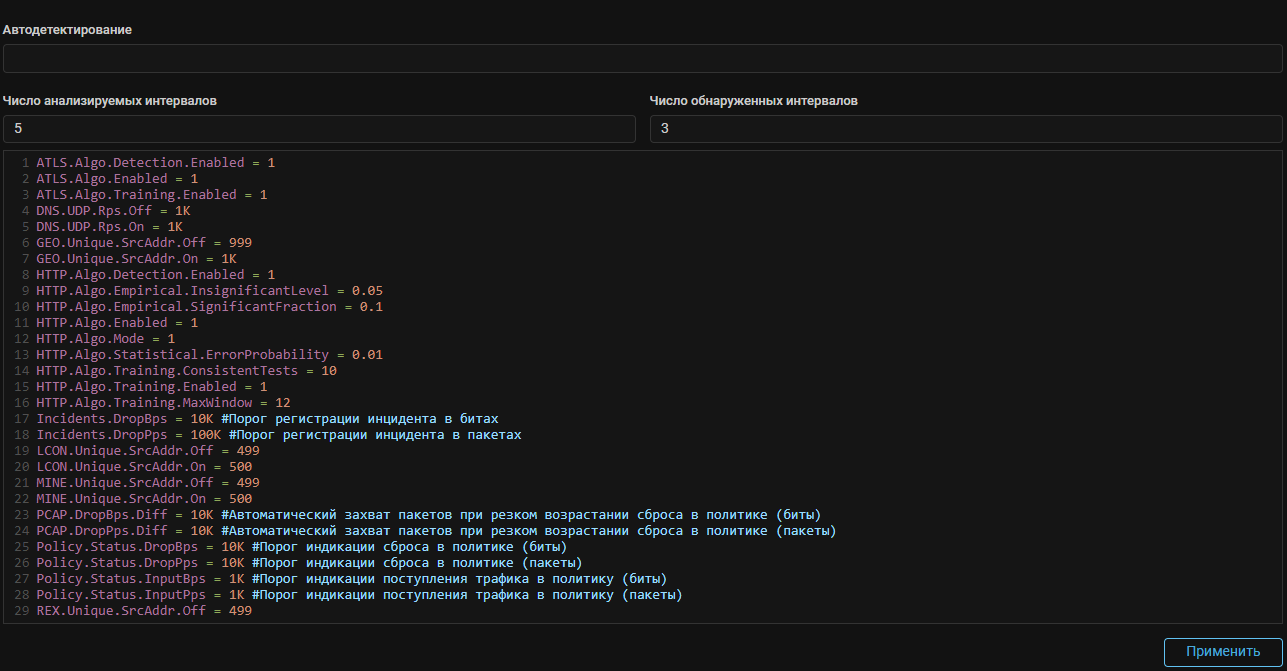Focus the Автодетектирование input field
This screenshot has width=1287, height=671.
[x=642, y=59]
